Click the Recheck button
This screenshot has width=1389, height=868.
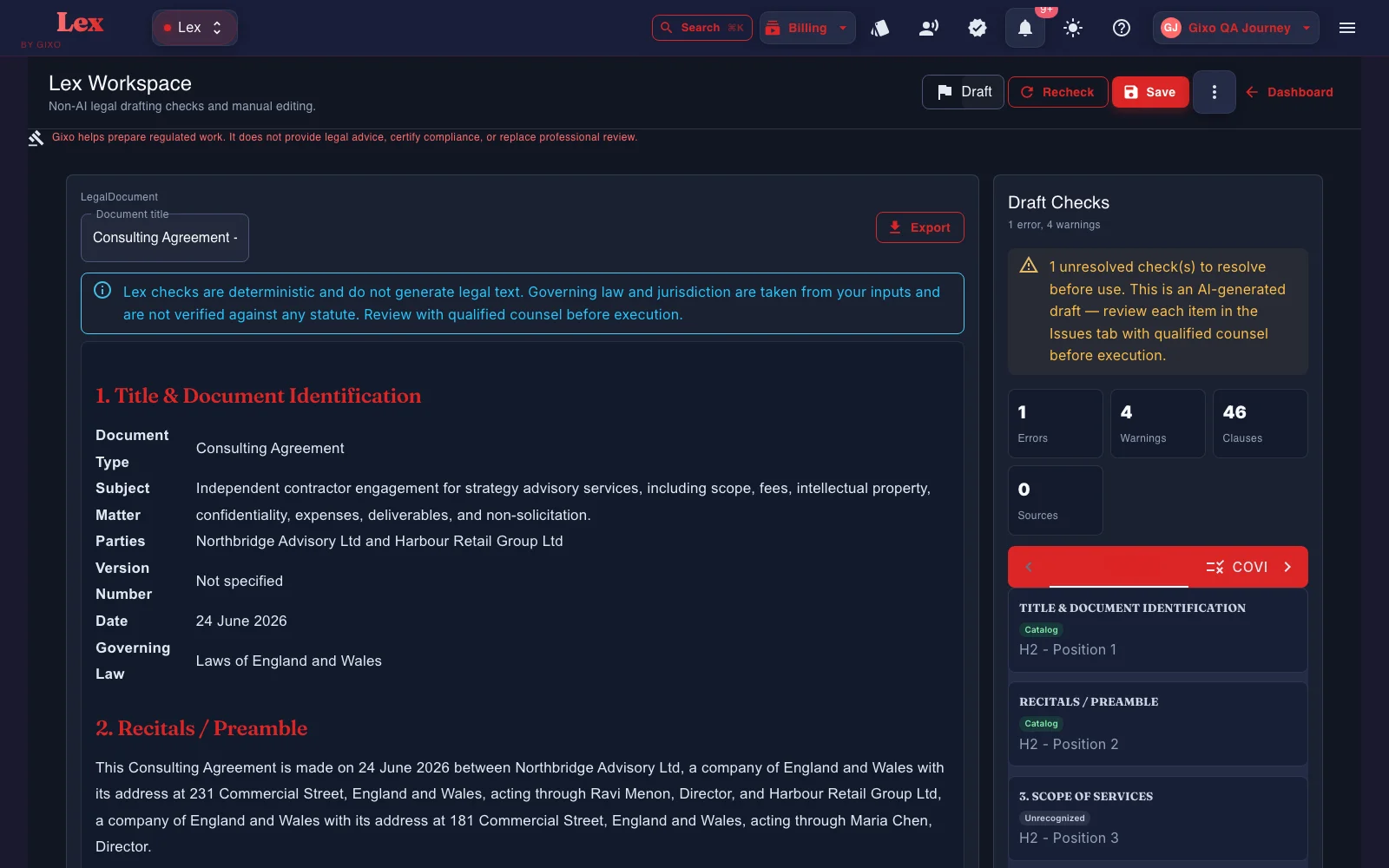click(1057, 92)
